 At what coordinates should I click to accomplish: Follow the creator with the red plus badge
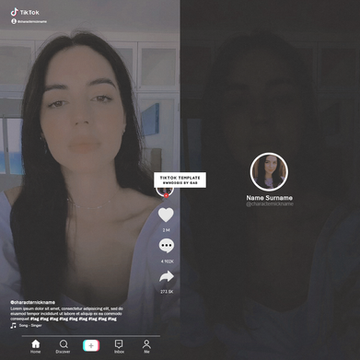point(166,196)
